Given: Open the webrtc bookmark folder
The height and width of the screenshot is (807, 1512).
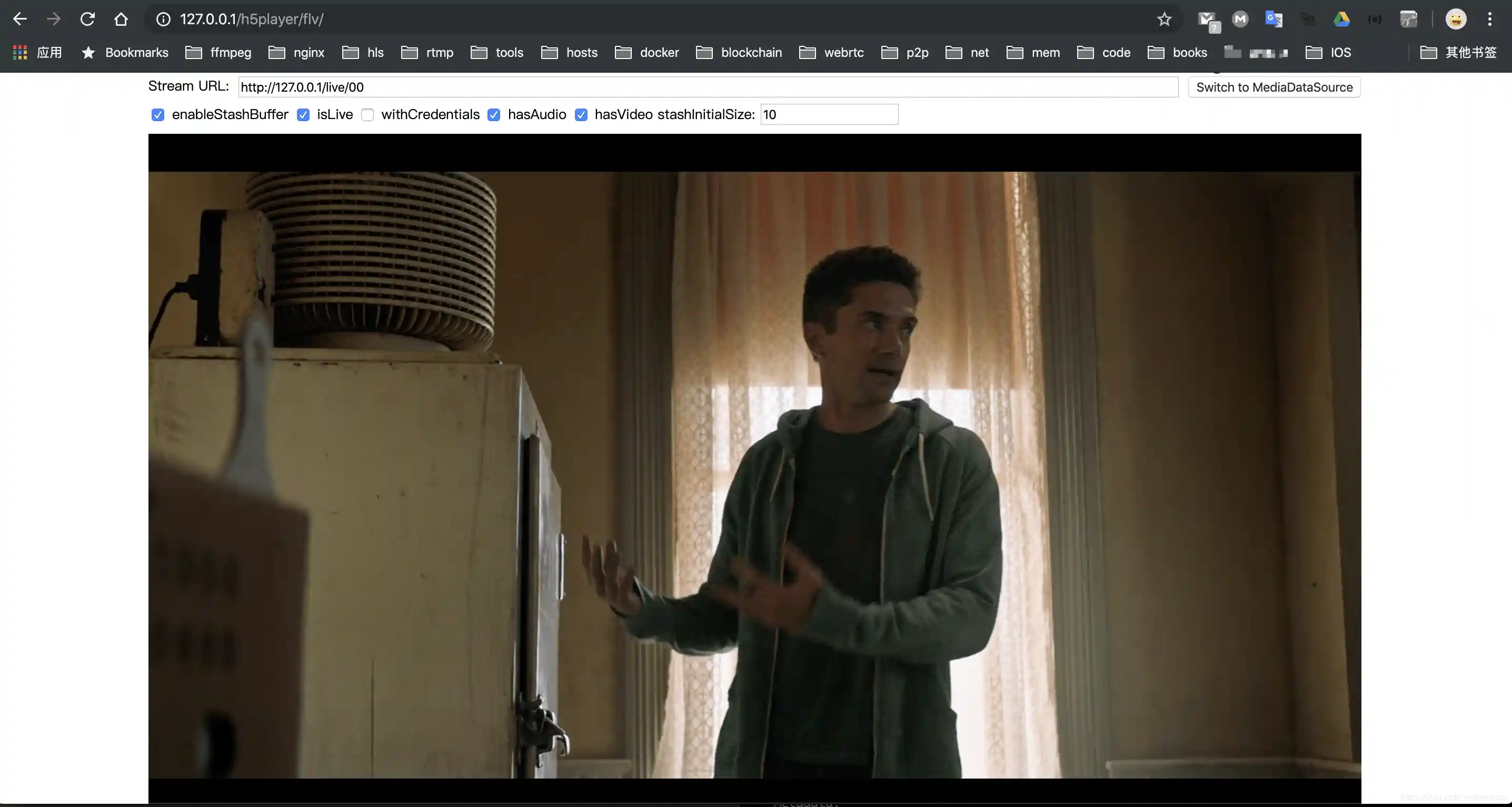Looking at the screenshot, I should 831,52.
